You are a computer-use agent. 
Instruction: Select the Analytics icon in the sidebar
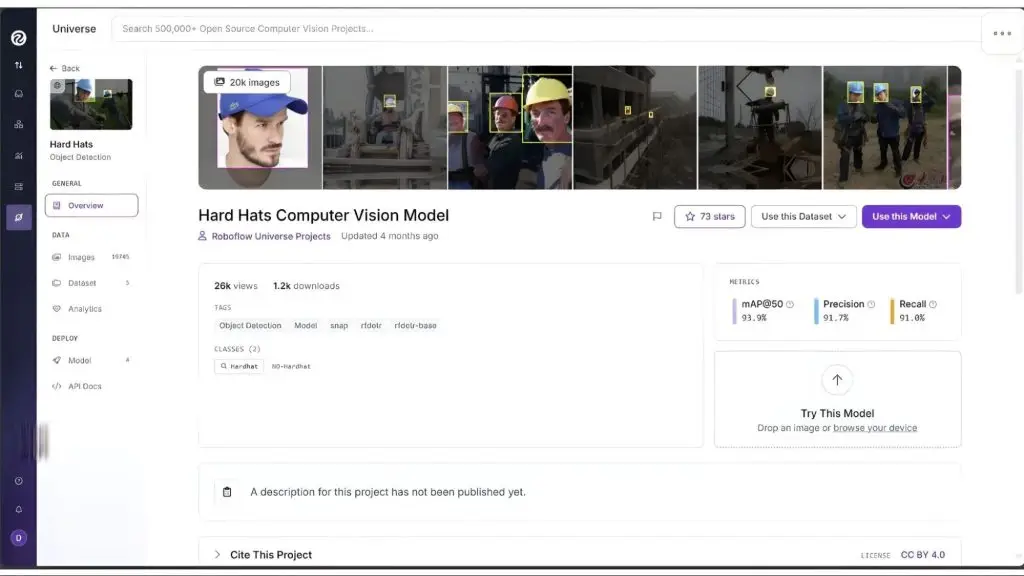click(x=58, y=308)
